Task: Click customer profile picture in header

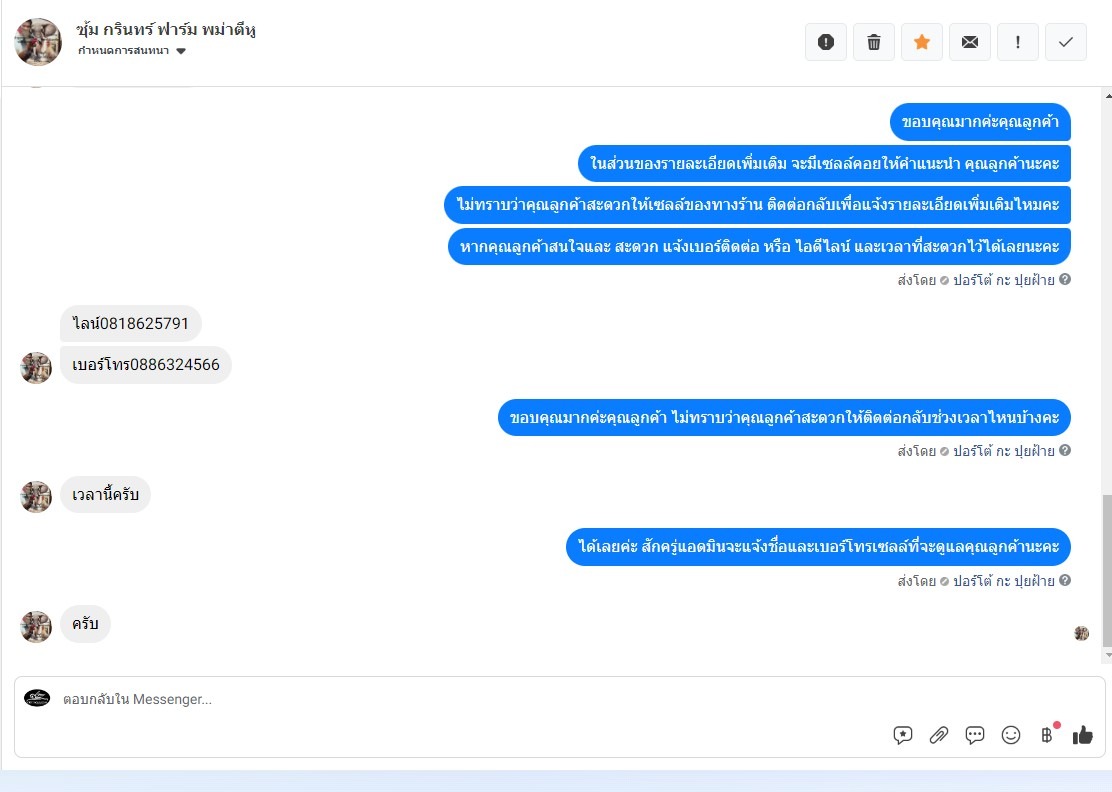Action: [x=38, y=42]
